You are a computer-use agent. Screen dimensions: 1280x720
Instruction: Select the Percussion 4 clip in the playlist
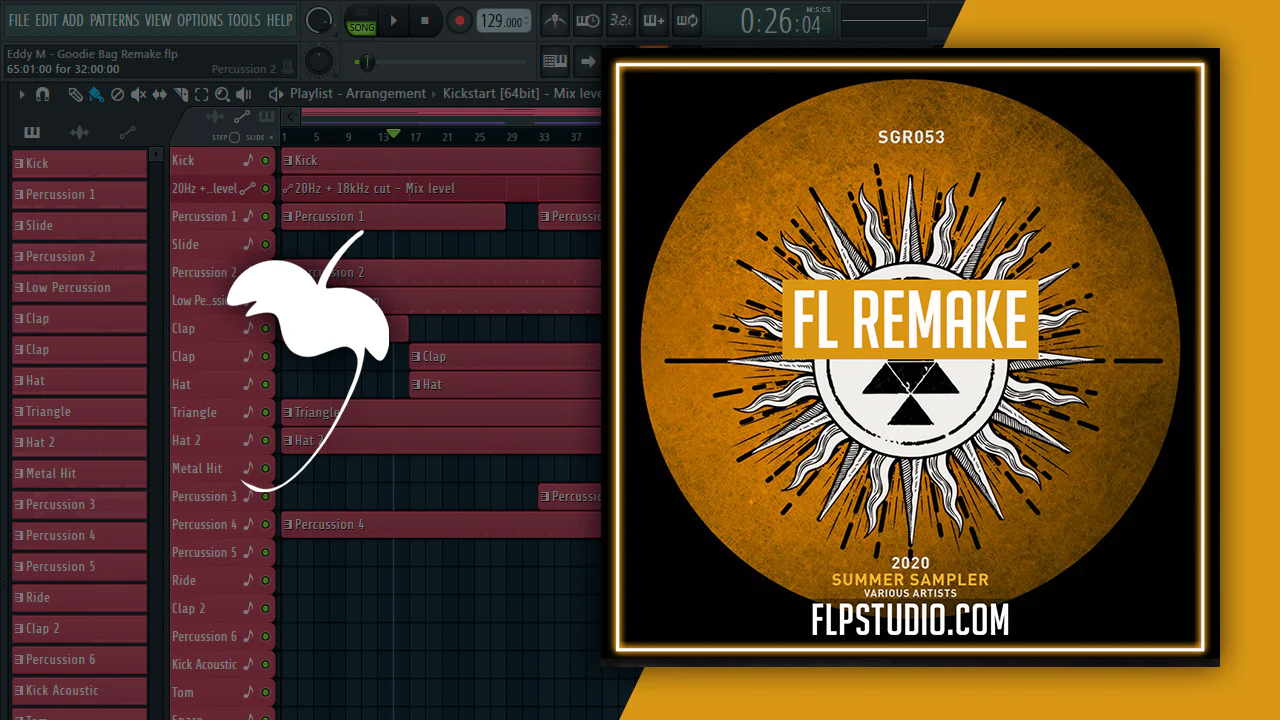click(x=441, y=524)
